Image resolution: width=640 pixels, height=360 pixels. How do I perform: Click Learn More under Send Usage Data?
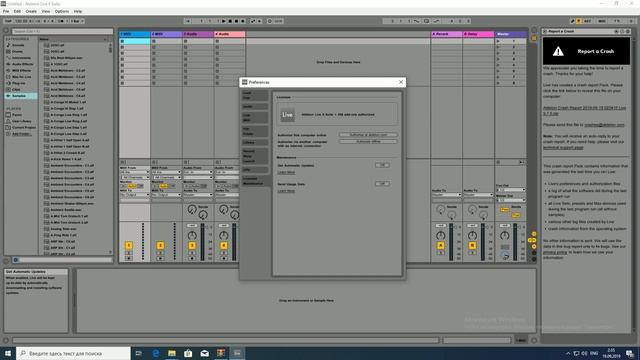tap(286, 191)
